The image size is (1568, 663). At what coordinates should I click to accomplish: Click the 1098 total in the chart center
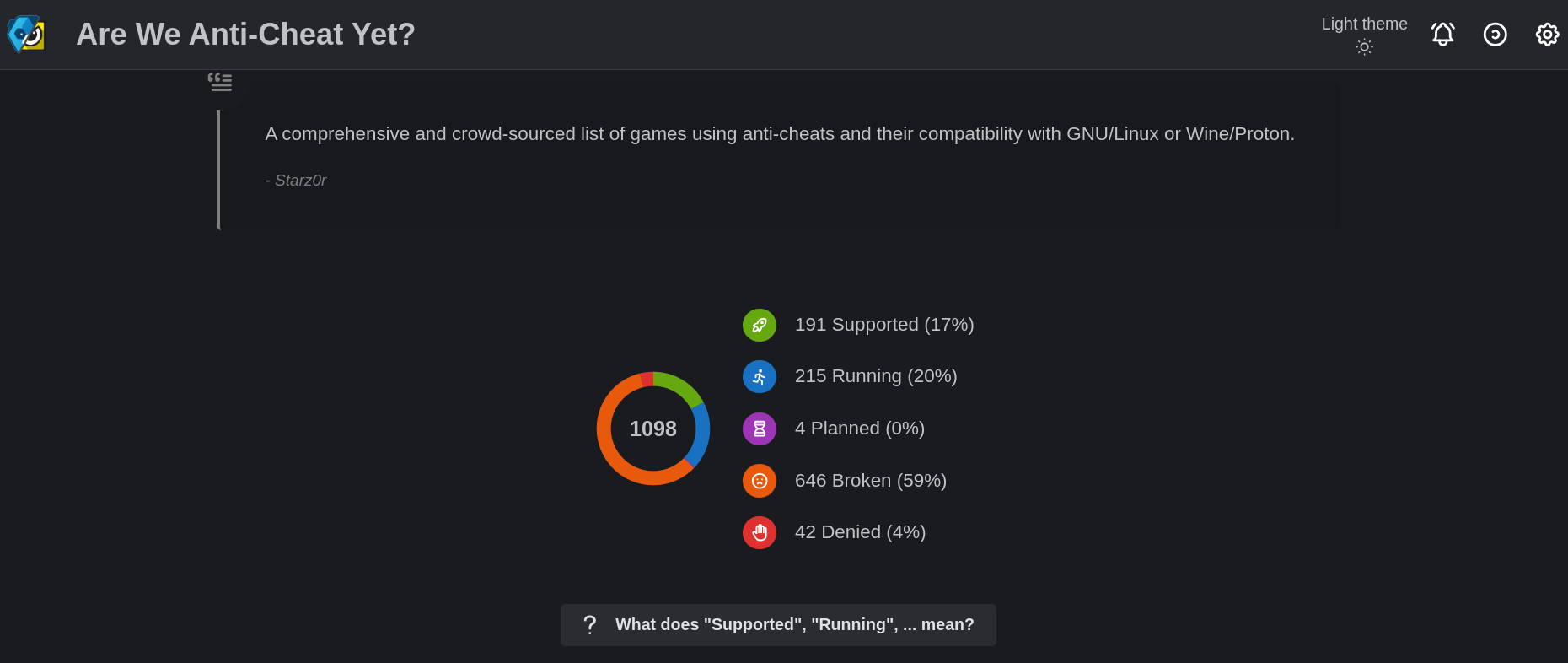[x=652, y=429]
